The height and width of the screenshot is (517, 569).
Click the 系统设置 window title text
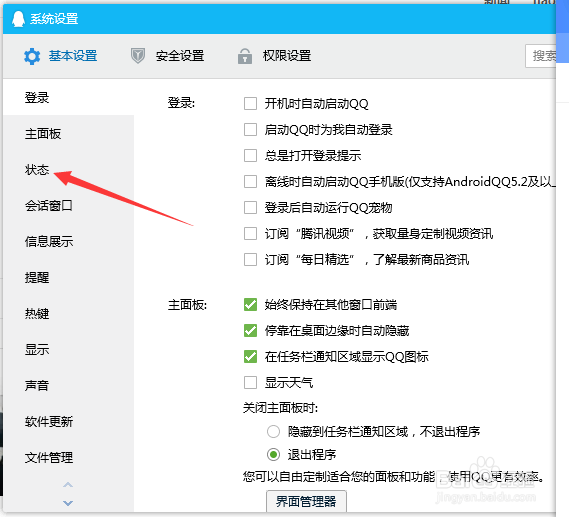54,19
